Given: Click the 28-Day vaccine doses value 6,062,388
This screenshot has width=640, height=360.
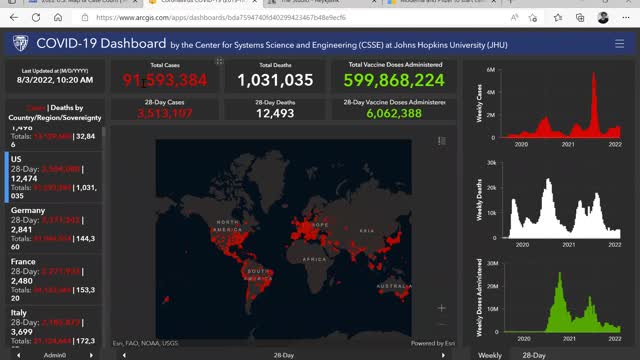Looking at the screenshot, I should point(394,113).
